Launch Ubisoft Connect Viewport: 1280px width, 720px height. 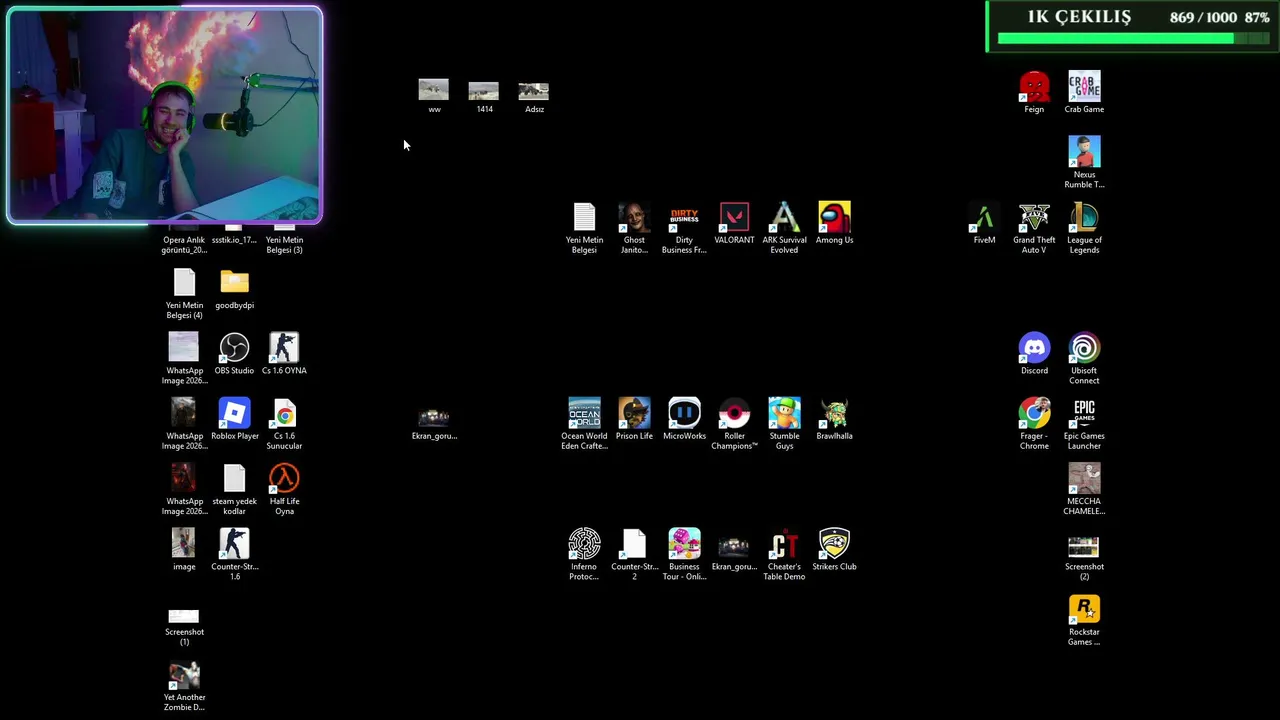tap(1084, 348)
